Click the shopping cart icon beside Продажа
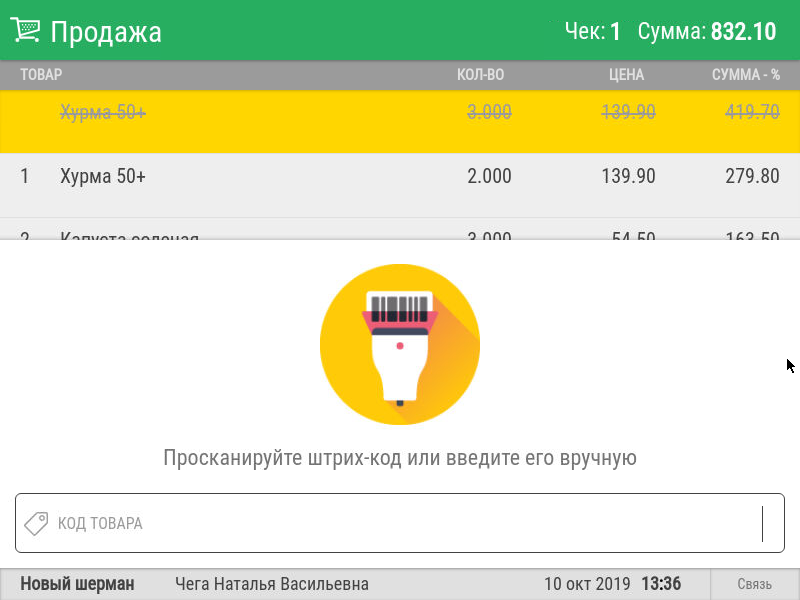Image resolution: width=800 pixels, height=600 pixels. (x=25, y=30)
